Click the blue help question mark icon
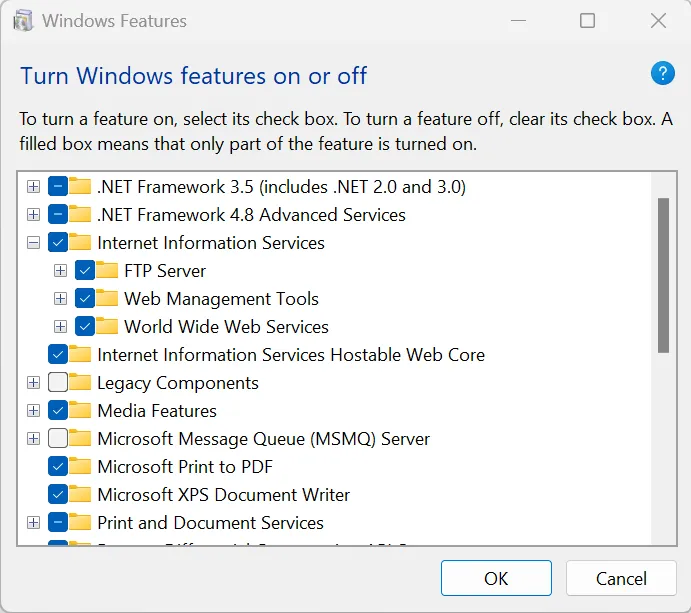This screenshot has height=613, width=691. 662,73
